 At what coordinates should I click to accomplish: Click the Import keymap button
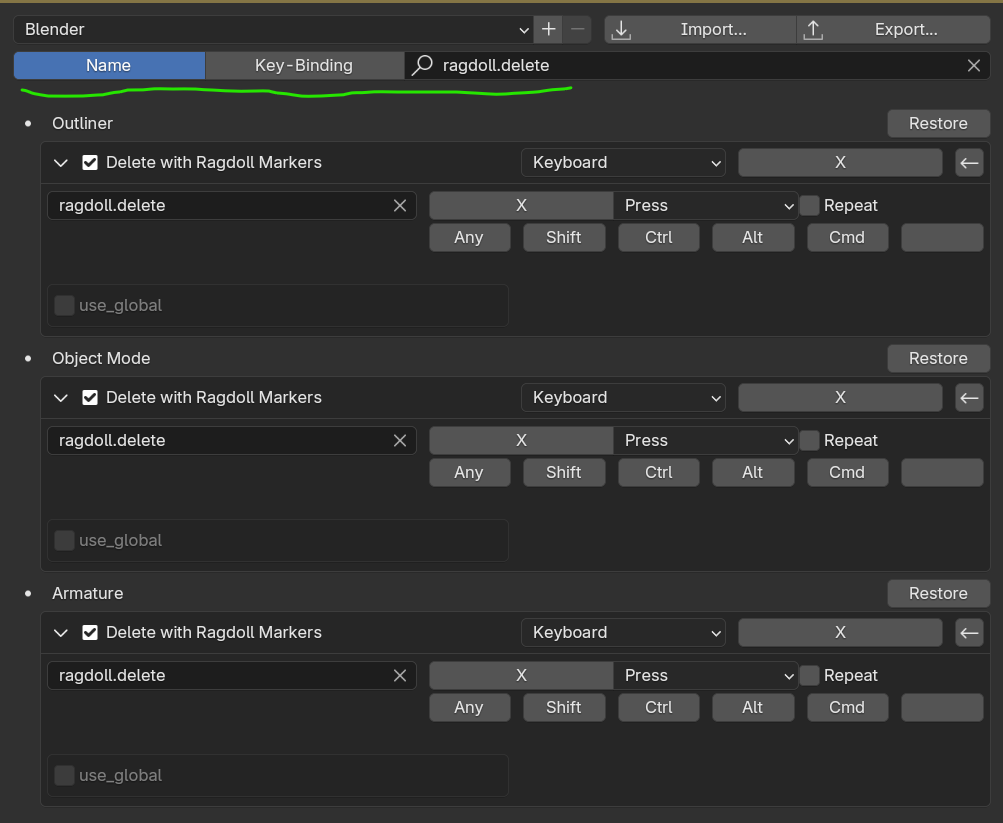(x=699, y=29)
